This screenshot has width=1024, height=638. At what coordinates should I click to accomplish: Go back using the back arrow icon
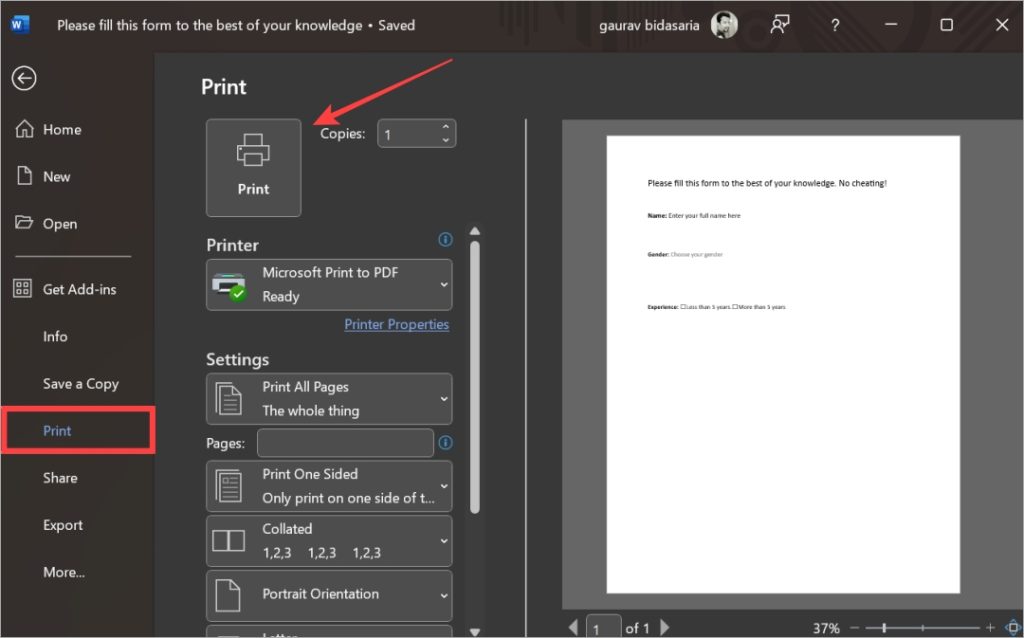pyautogui.click(x=24, y=78)
